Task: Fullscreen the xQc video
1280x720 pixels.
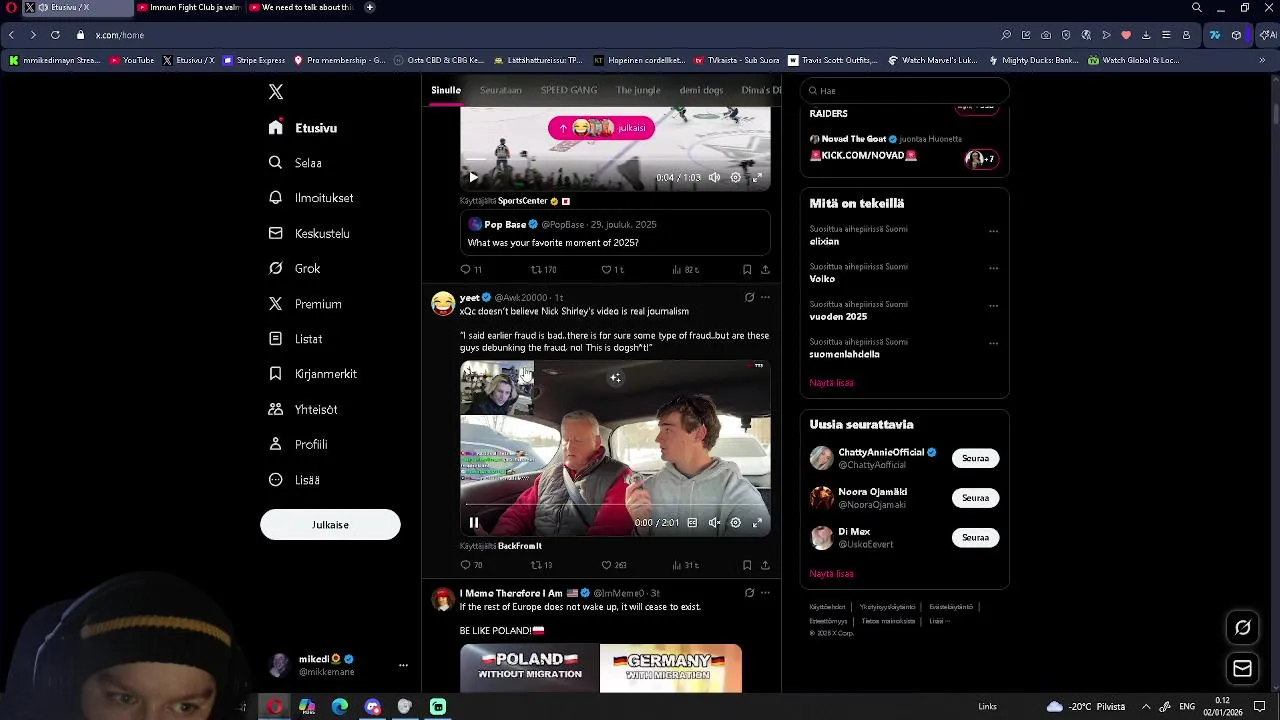Action: click(757, 523)
